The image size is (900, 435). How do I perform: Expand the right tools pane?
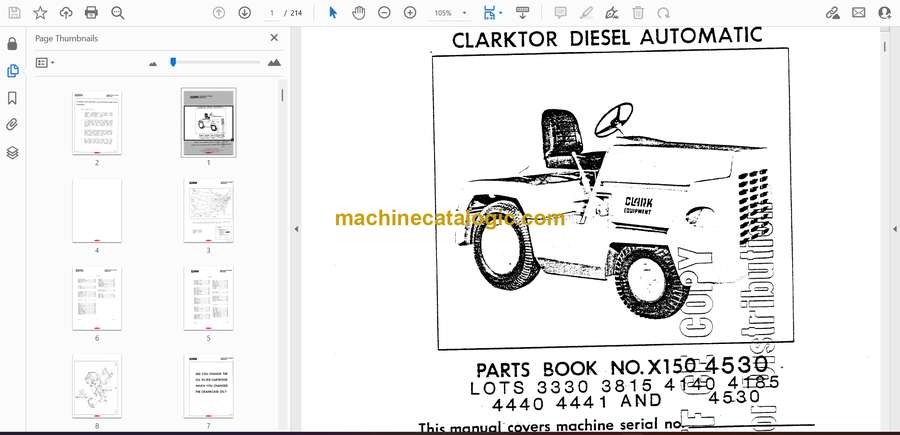tap(894, 229)
